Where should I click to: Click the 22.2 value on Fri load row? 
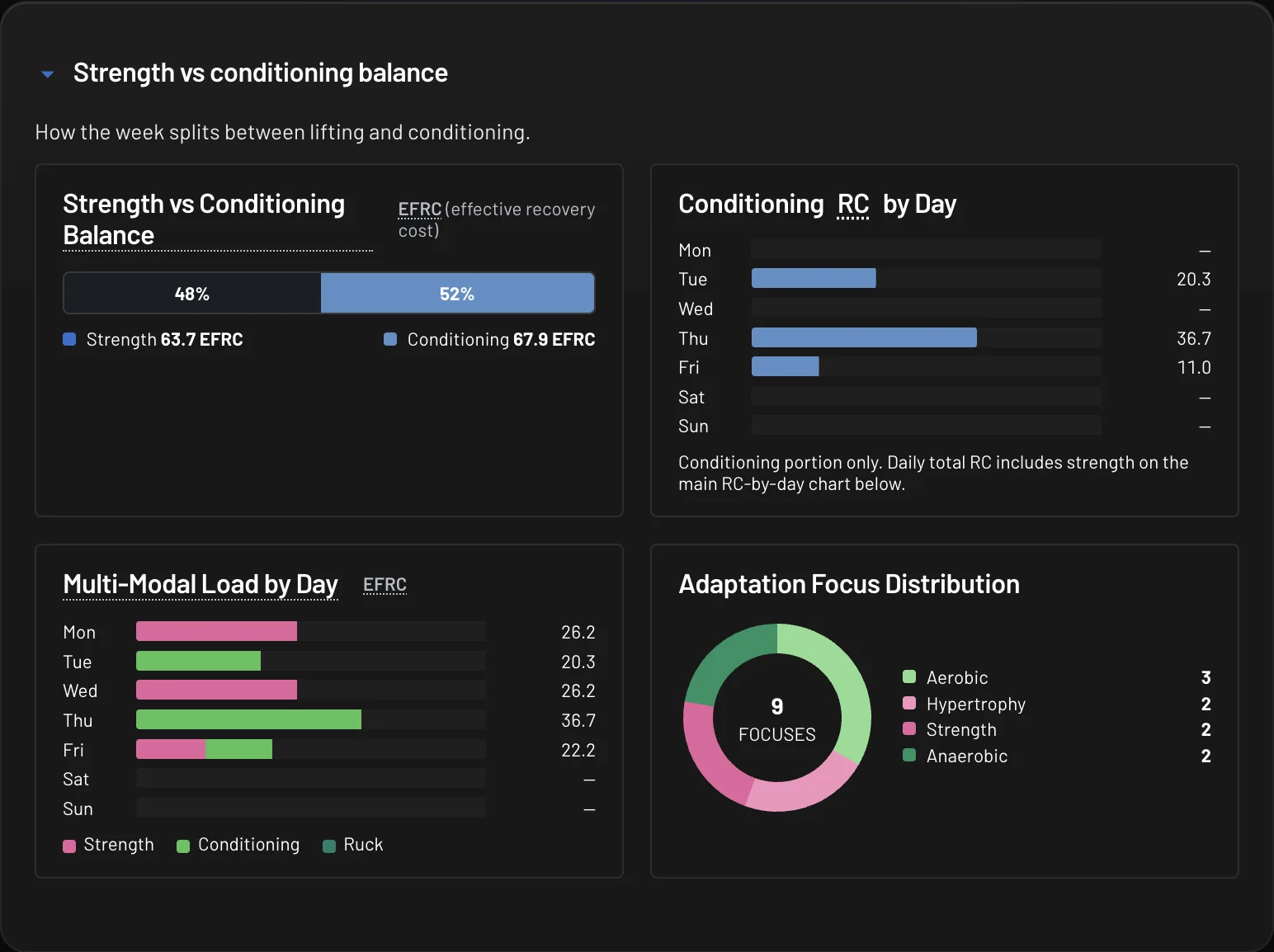point(578,751)
